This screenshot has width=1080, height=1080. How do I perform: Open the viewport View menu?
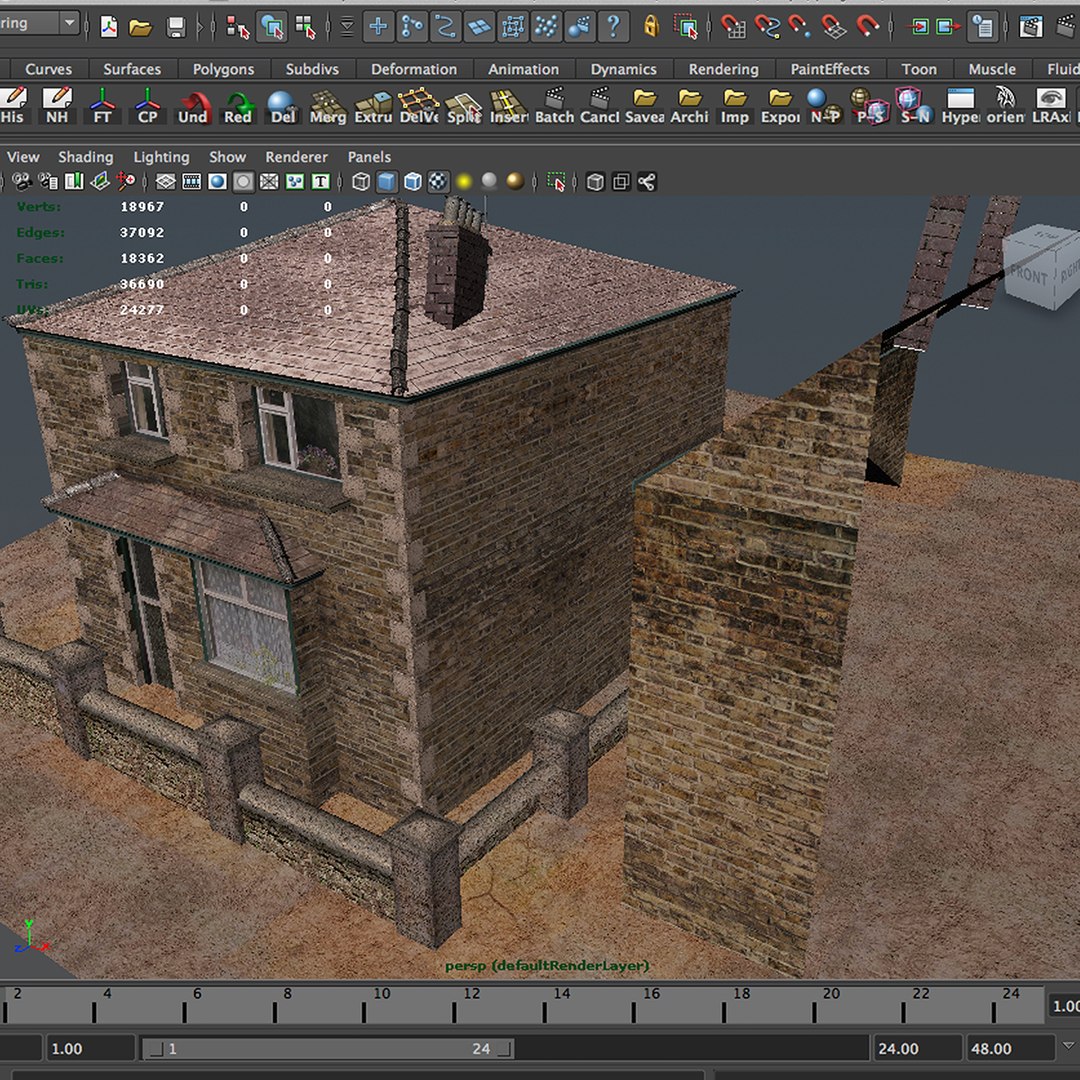[x=23, y=157]
